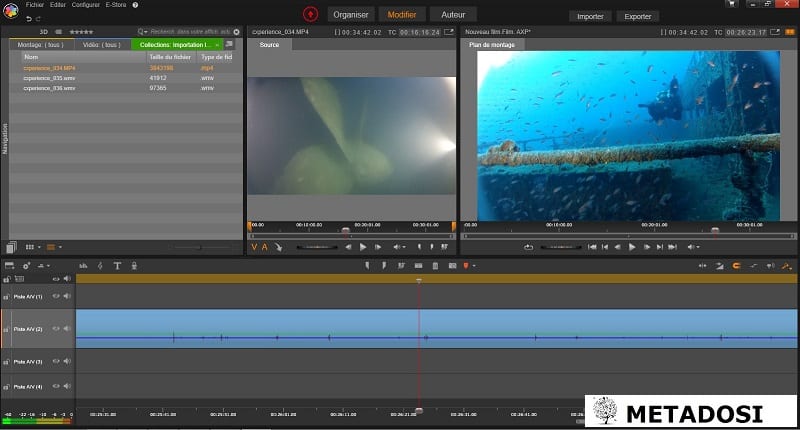Open the Editer menu
The image size is (800, 430).
coord(58,5)
